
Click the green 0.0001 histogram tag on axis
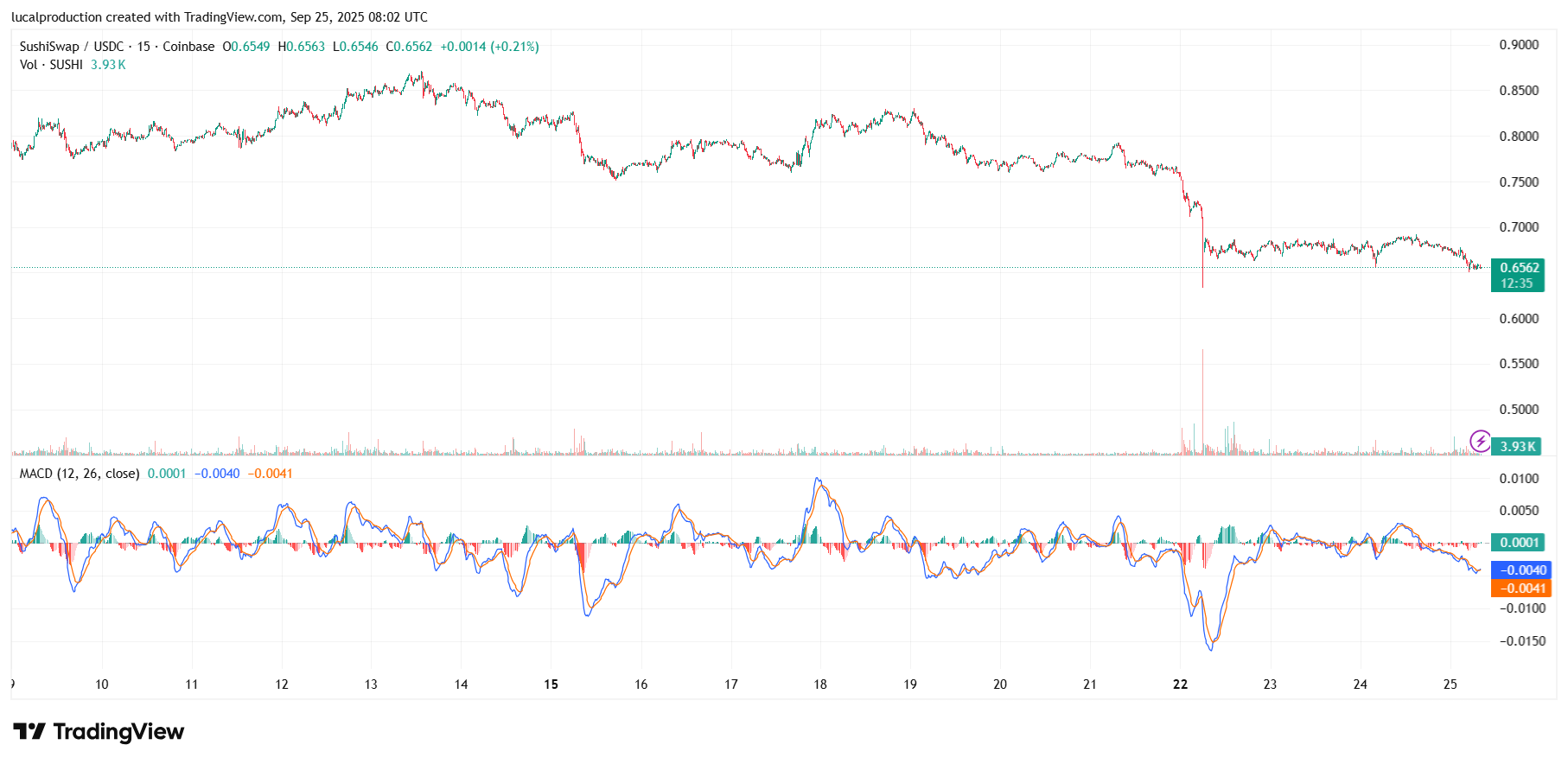coord(1520,543)
